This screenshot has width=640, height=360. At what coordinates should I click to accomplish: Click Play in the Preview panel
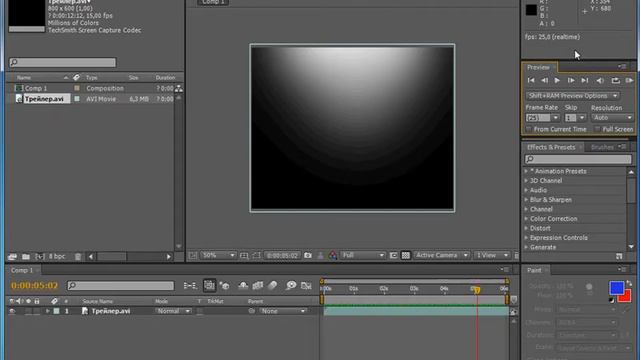pos(557,80)
